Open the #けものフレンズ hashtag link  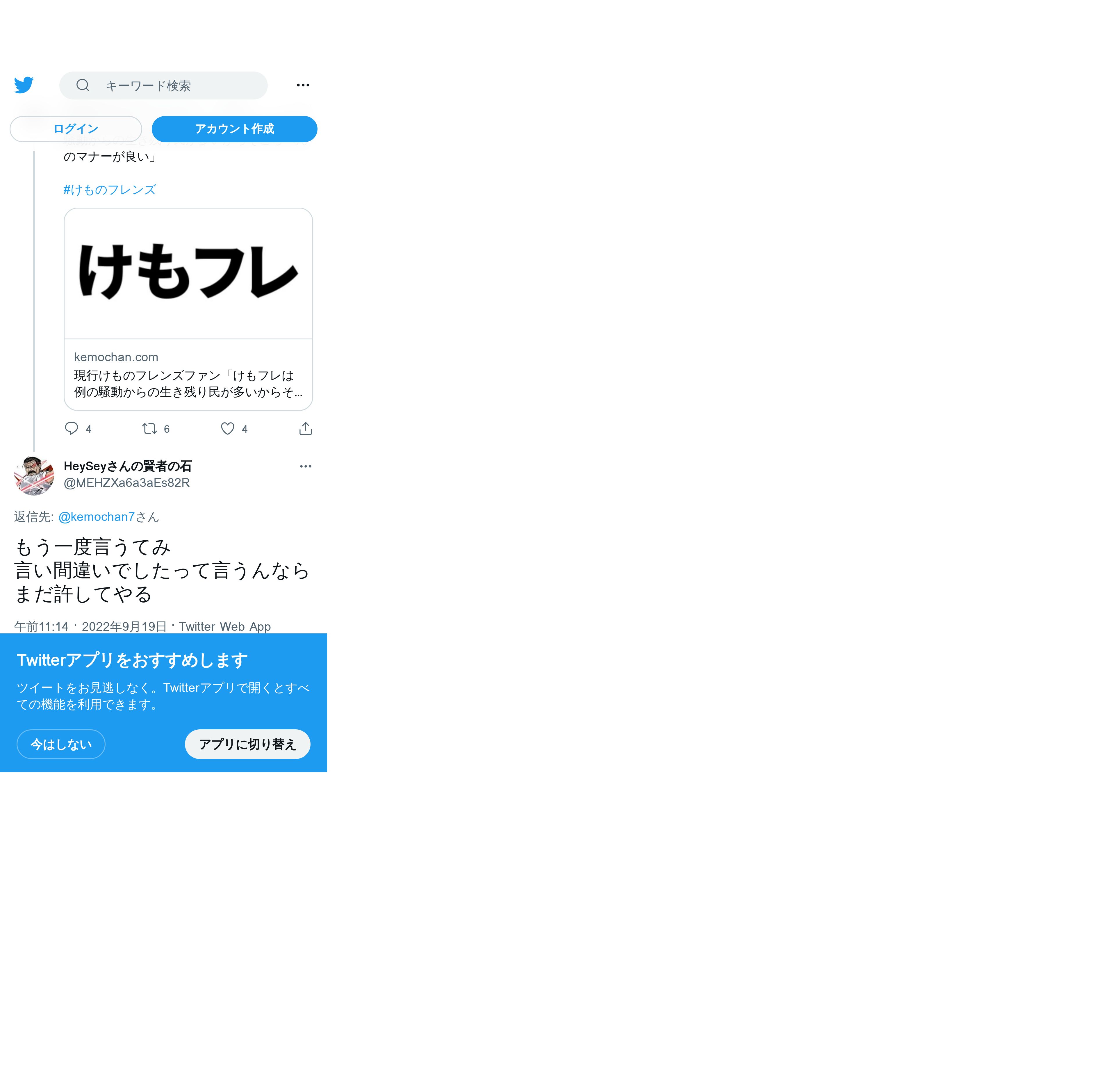tap(110, 189)
